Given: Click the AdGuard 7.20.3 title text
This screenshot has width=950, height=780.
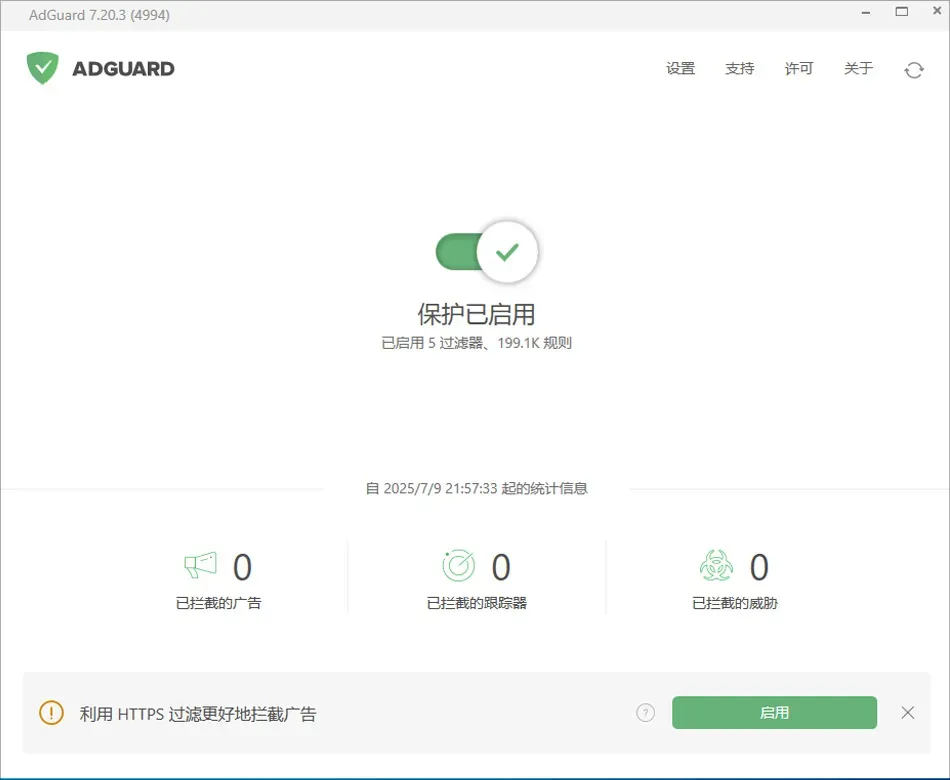Looking at the screenshot, I should [x=99, y=15].
